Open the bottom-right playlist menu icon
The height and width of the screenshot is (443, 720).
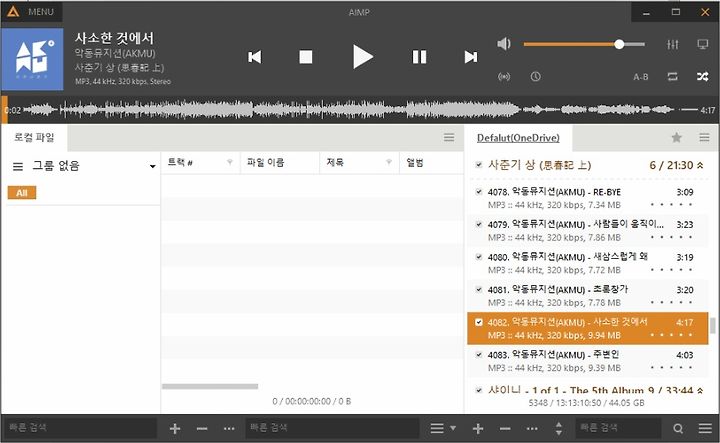(x=705, y=429)
